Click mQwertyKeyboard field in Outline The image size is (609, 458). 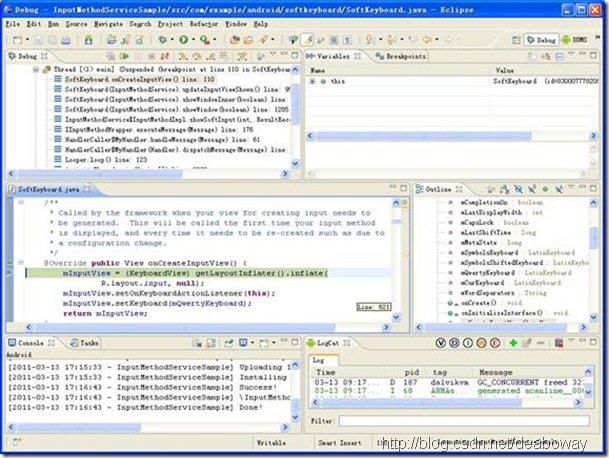(x=487, y=273)
